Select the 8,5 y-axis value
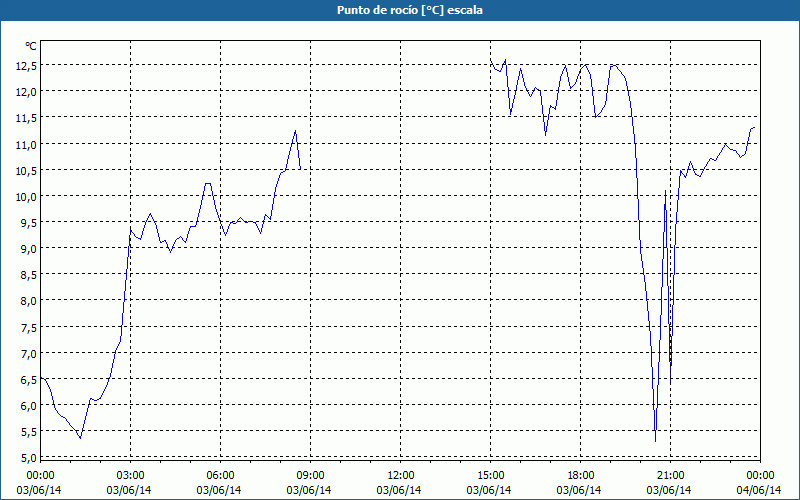The width and height of the screenshot is (800, 500). tap(29, 274)
